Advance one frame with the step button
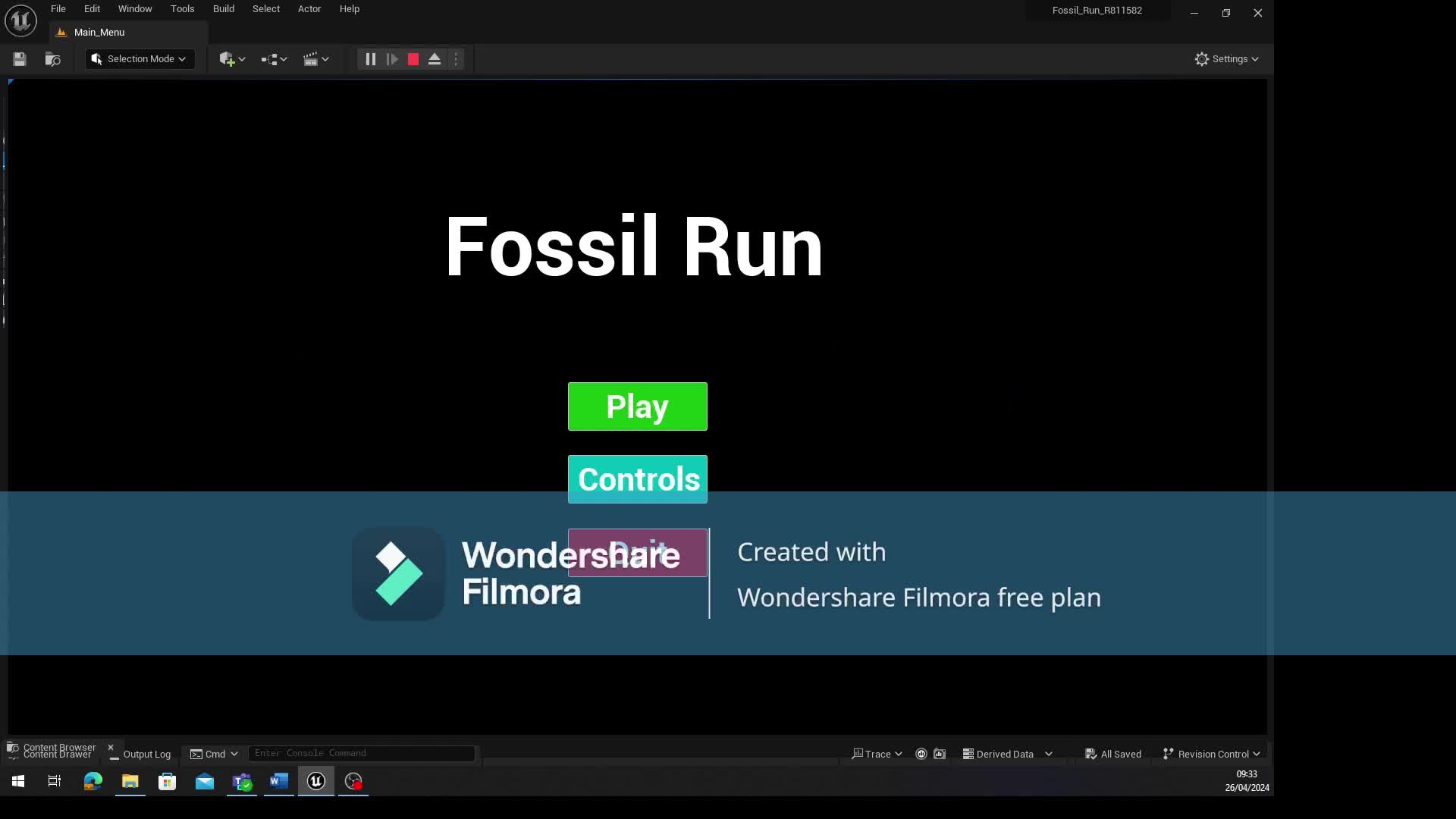Screen dimensions: 1456x819 (x=392, y=59)
